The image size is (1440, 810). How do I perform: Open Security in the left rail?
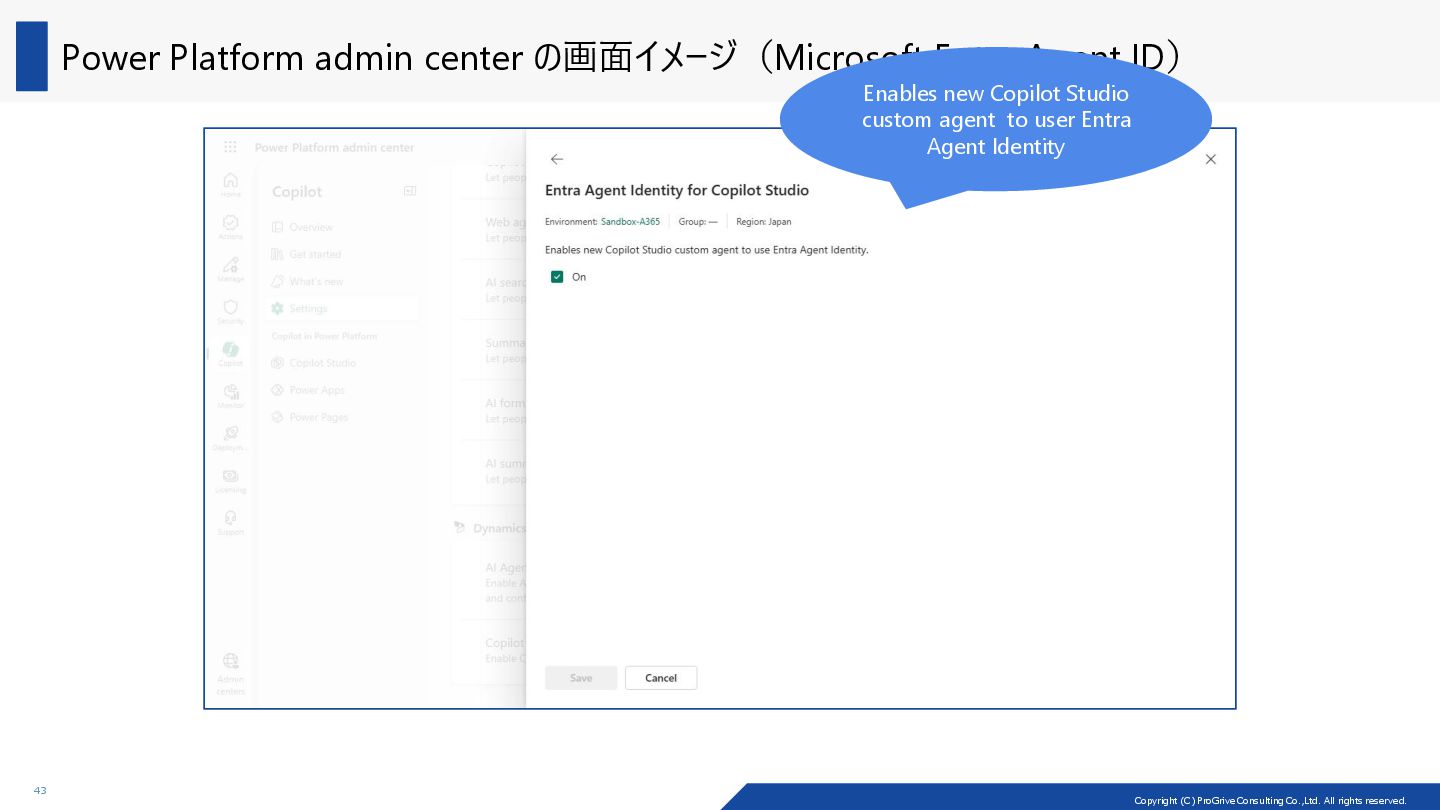[x=230, y=311]
